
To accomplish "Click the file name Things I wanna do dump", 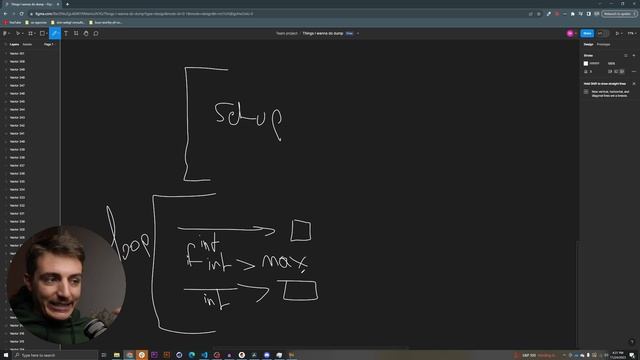I will tap(322, 33).
